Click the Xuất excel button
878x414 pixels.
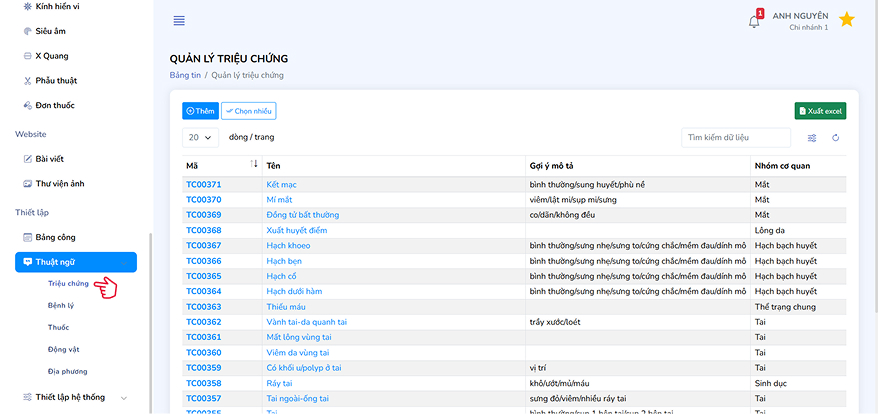pos(820,111)
